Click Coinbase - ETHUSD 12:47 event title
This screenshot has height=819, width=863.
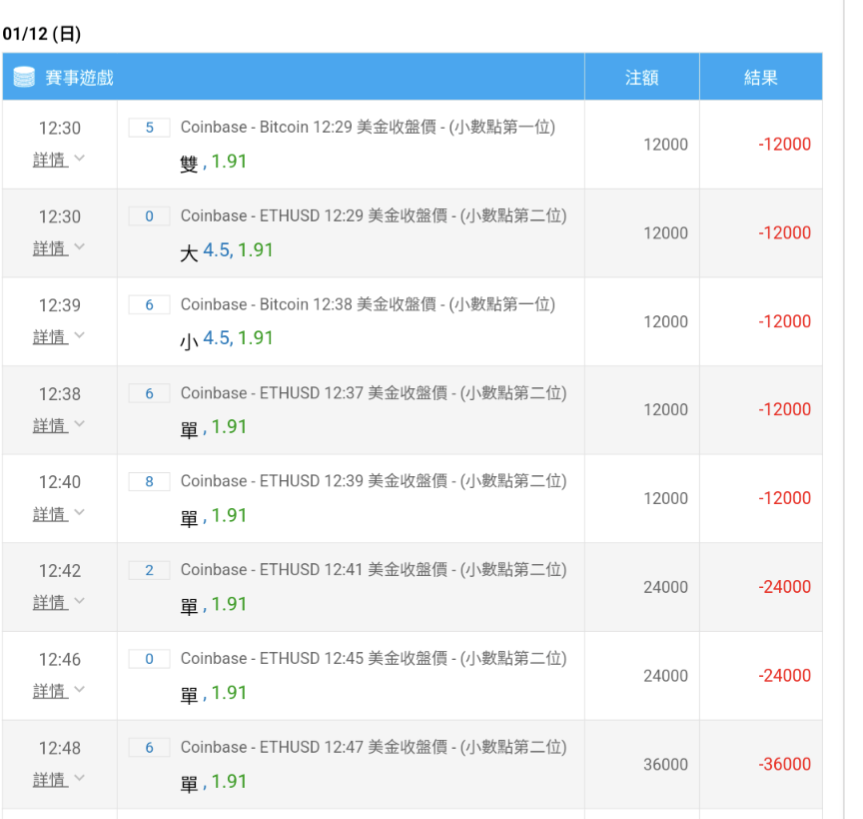(374, 747)
